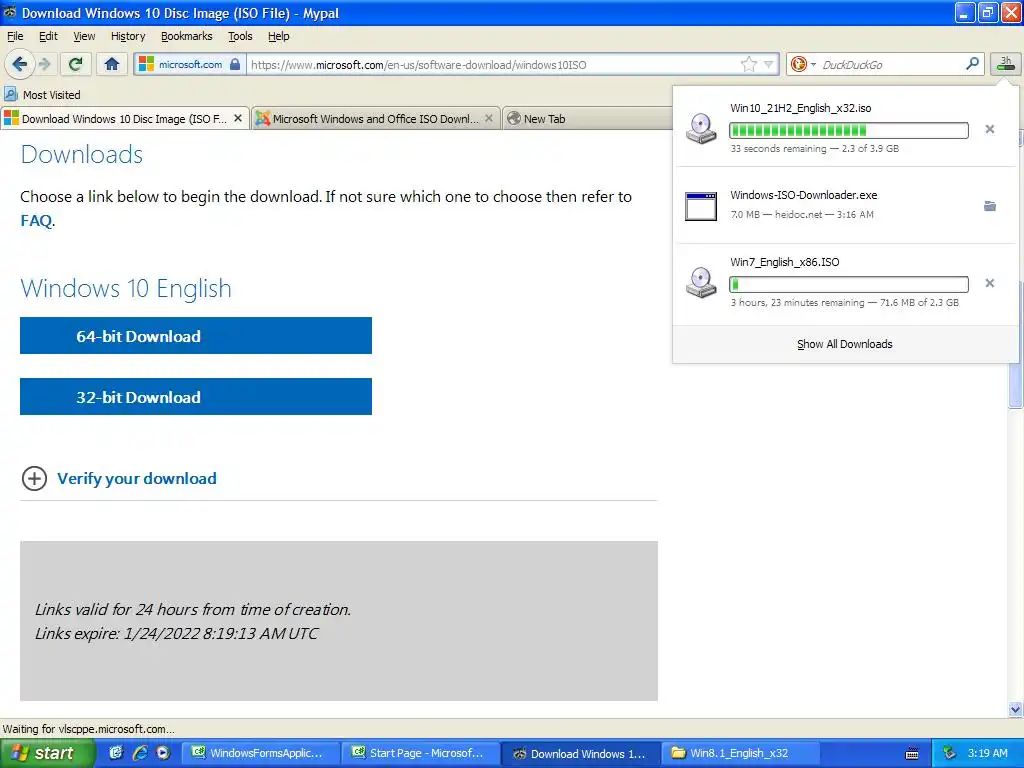Open the Edit menu
This screenshot has height=768, width=1024.
[48, 36]
